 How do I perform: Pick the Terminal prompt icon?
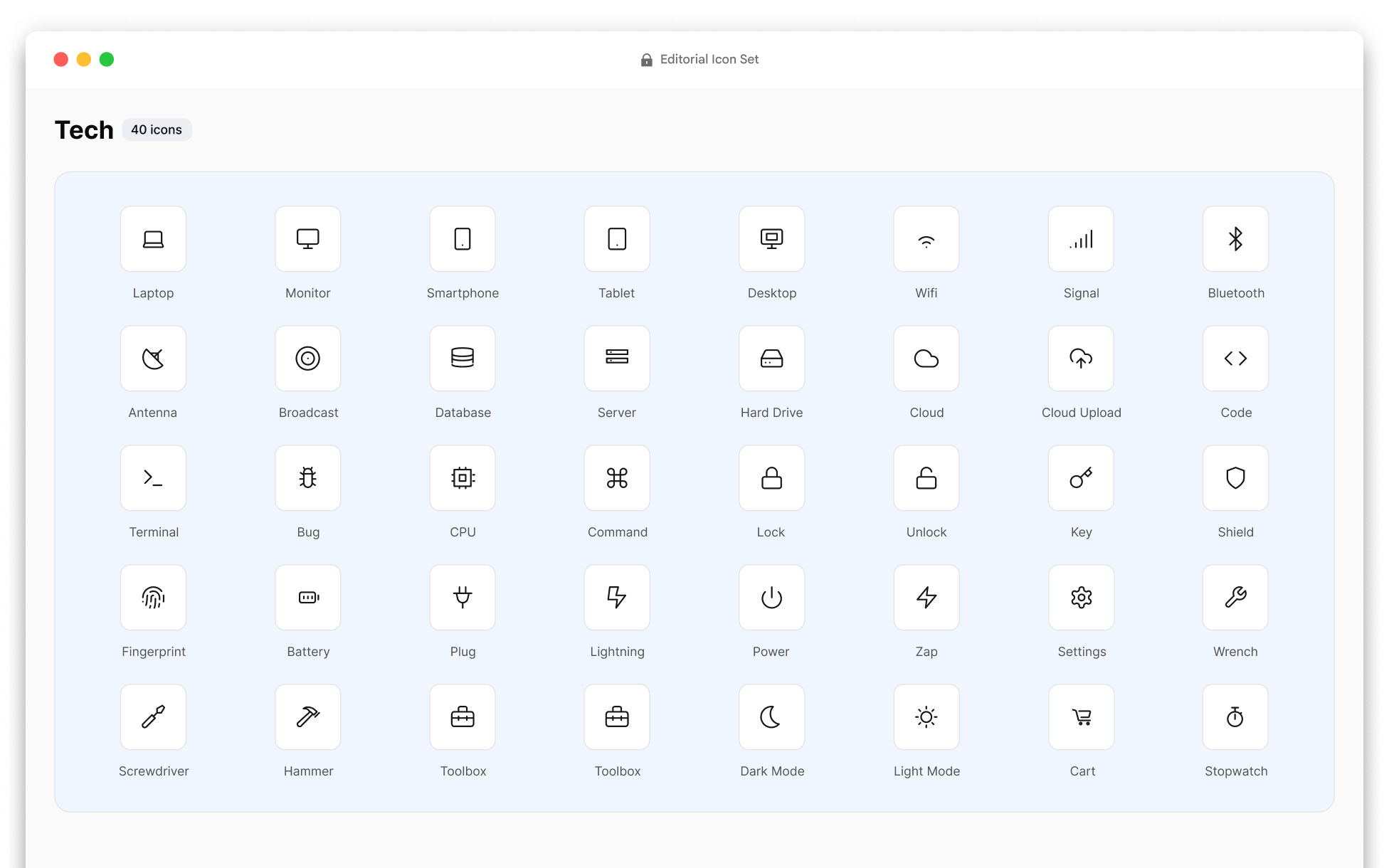[153, 478]
